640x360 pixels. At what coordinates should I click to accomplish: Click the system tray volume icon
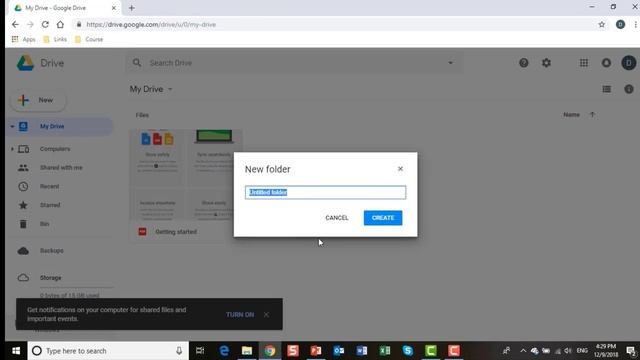click(568, 351)
